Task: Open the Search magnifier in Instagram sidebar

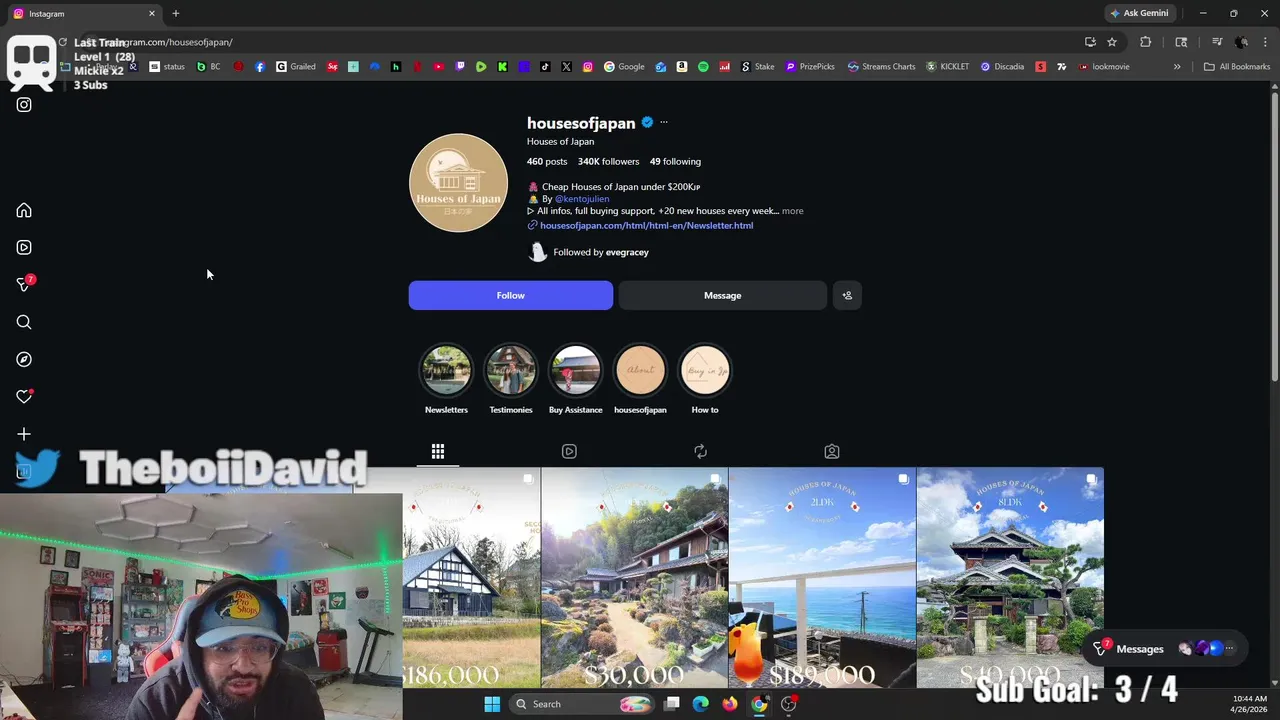Action: pos(24,322)
